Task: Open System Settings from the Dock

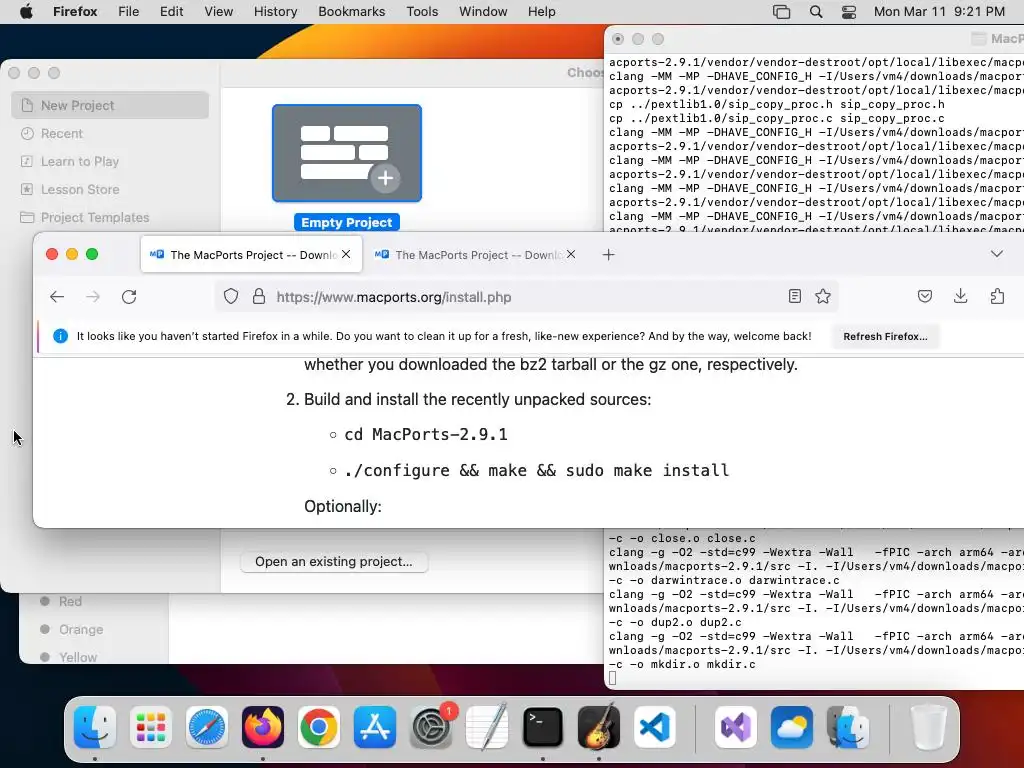Action: (431, 727)
